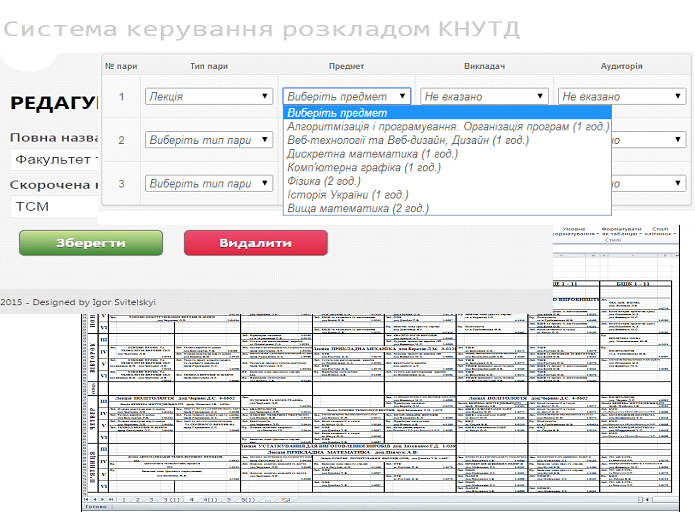Click the Повна назва Факультет input field
Screen dimensions: 695x512
point(55,160)
